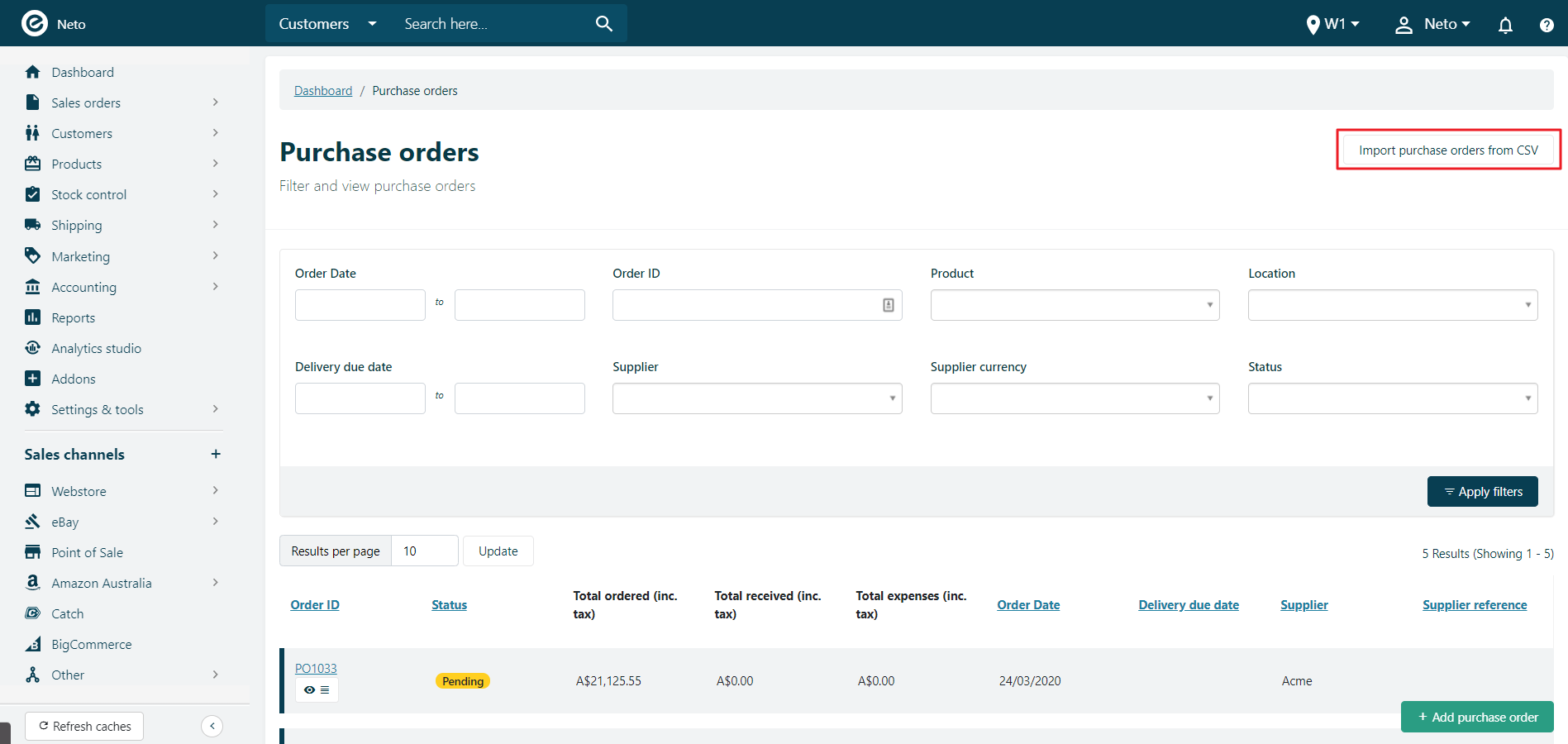This screenshot has height=744, width=1568.
Task: Click the Webstore window icon
Action: point(33,491)
